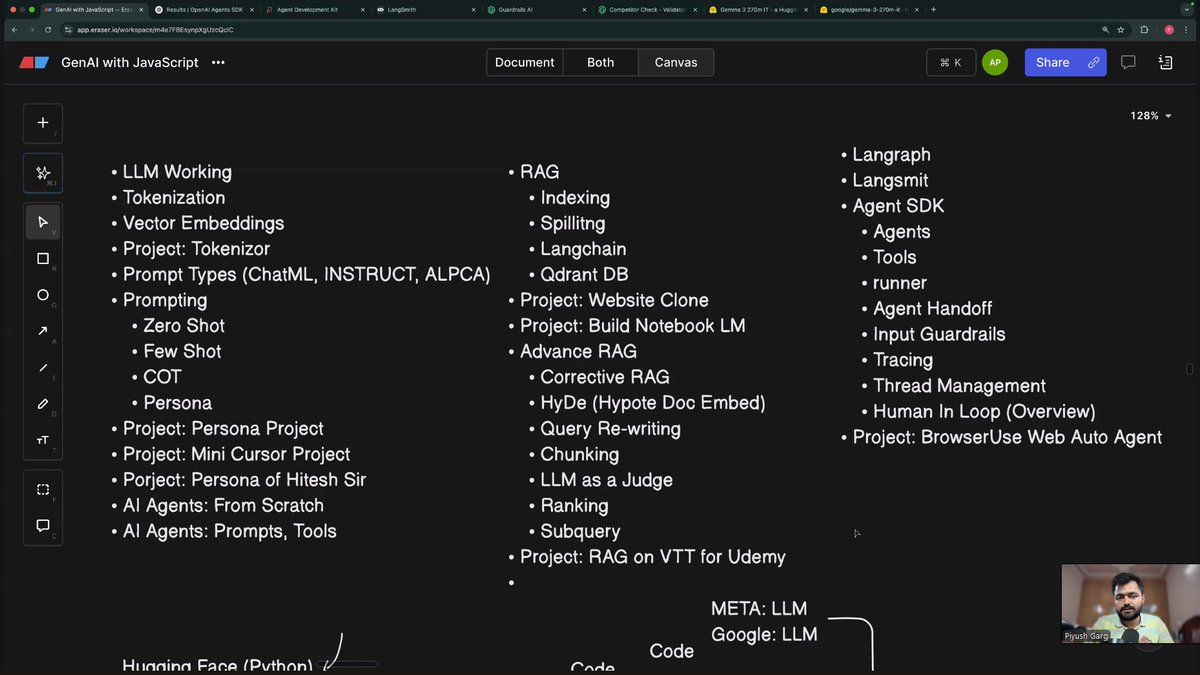Open the 128% zoom level dropdown

1151,116
